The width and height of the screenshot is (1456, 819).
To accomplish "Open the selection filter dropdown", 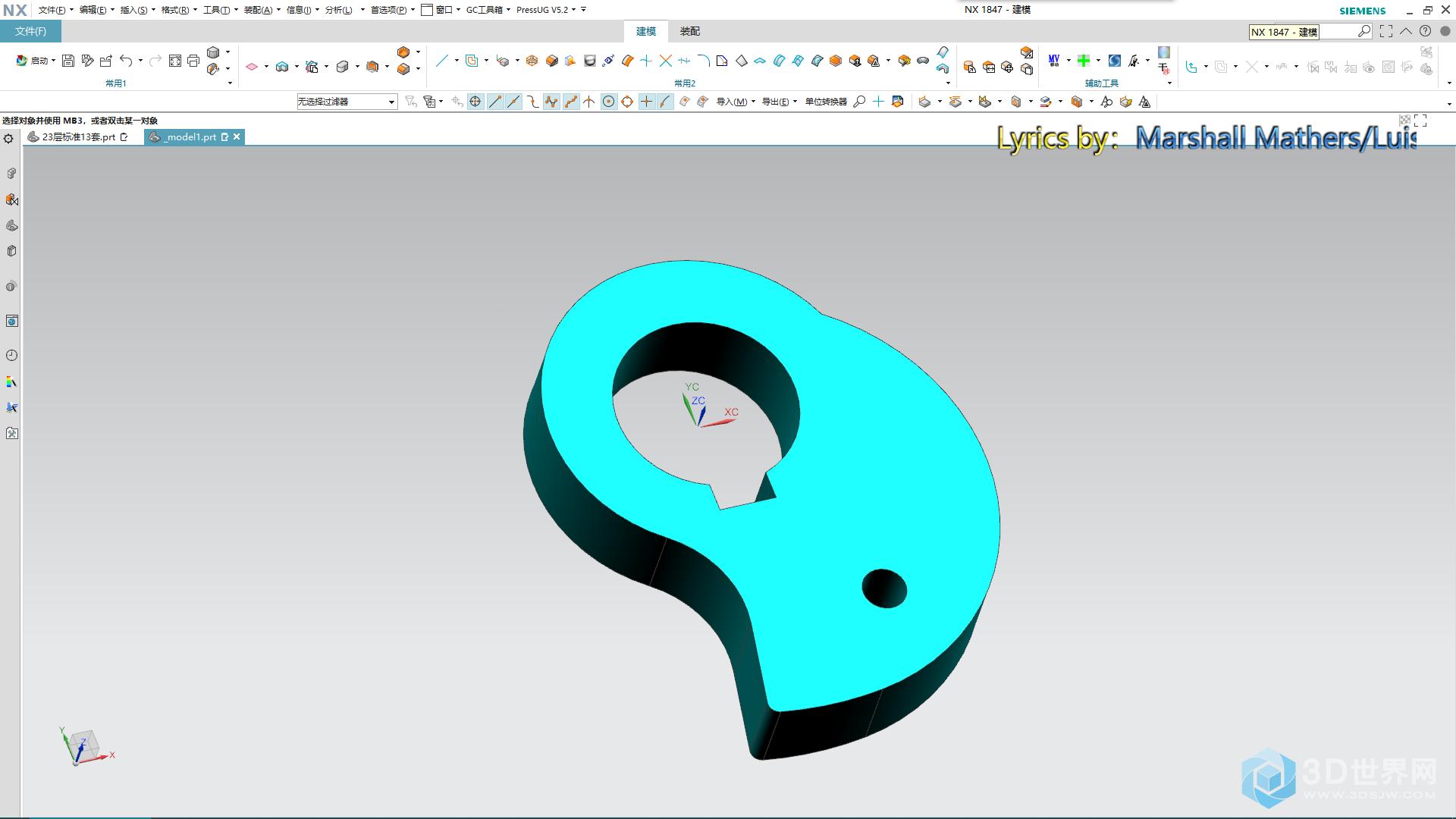I will tap(347, 102).
